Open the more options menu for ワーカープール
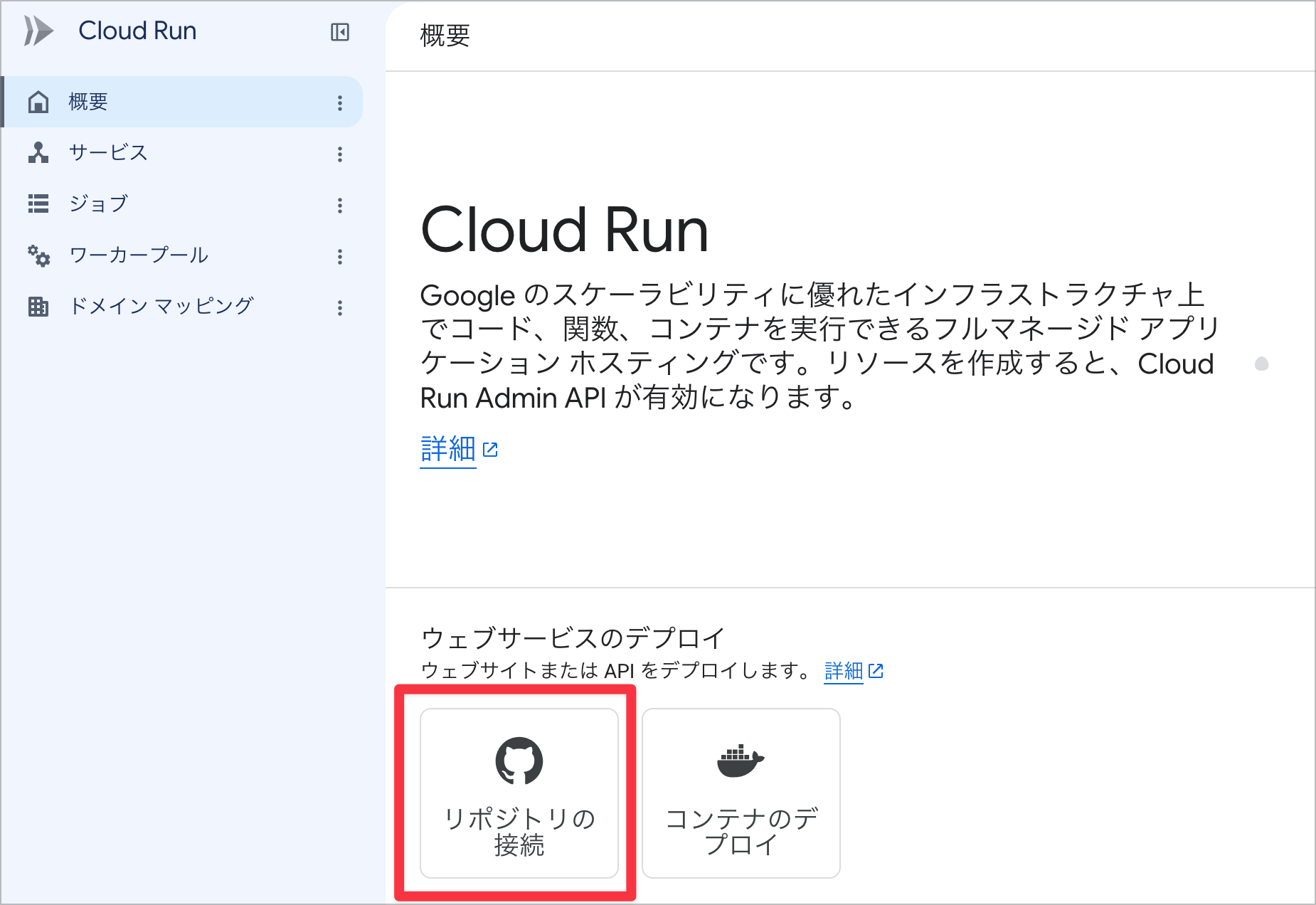 [x=340, y=257]
